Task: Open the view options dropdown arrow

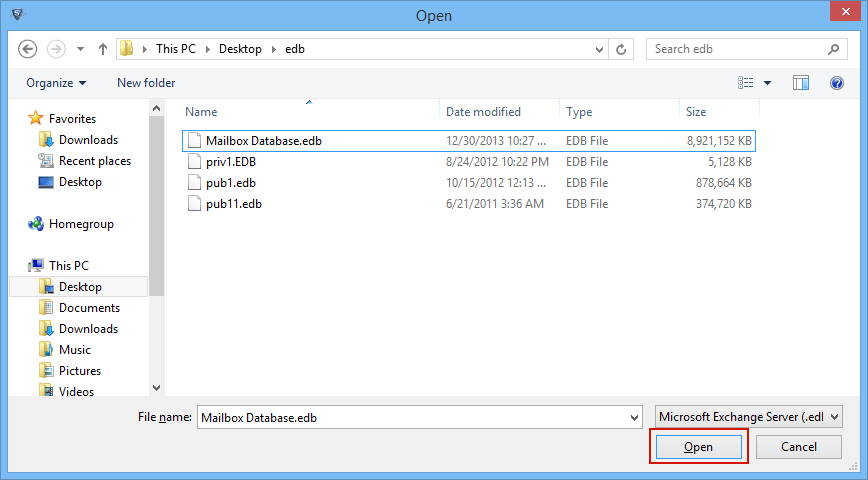Action: 767,83
